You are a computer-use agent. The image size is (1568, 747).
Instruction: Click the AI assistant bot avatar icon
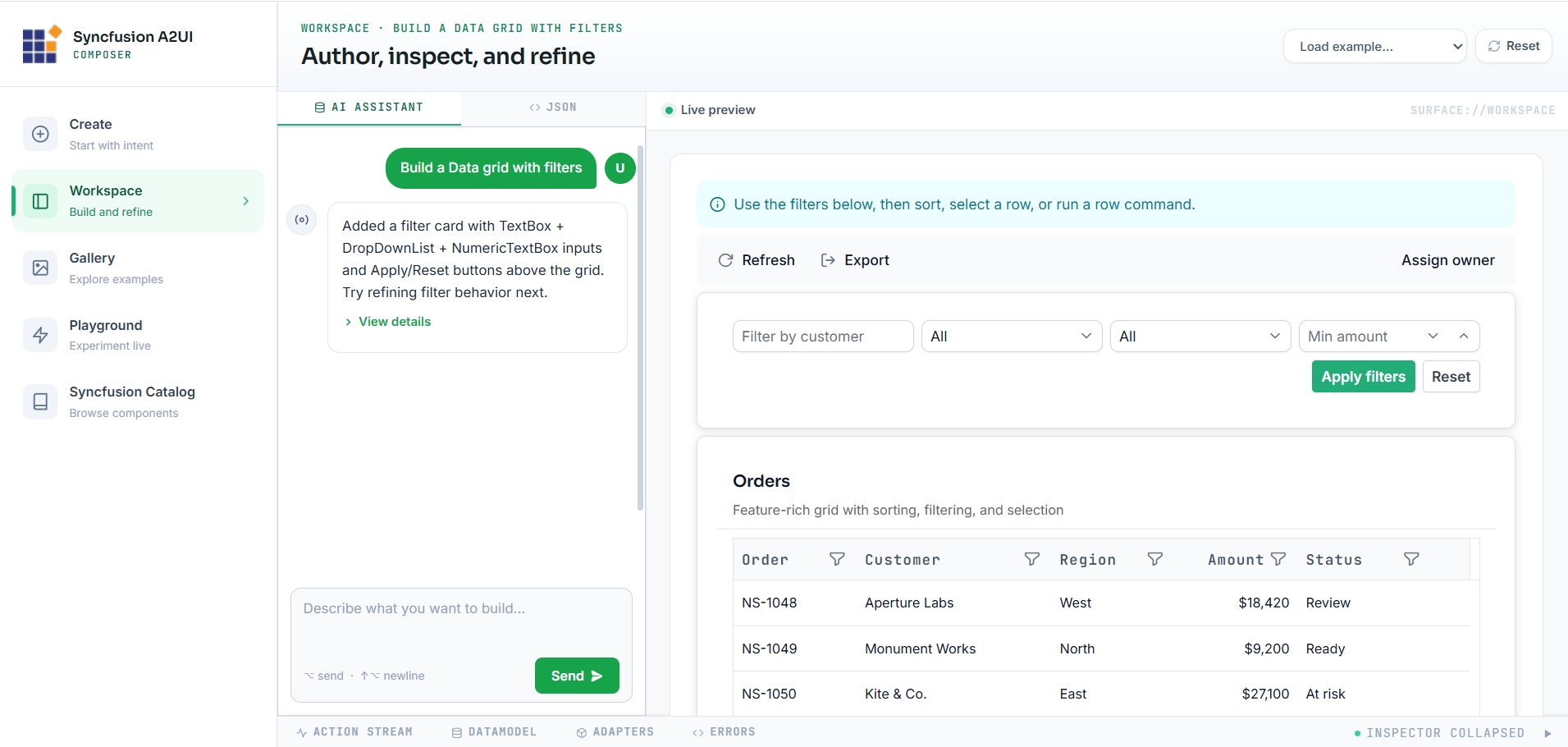tap(302, 219)
